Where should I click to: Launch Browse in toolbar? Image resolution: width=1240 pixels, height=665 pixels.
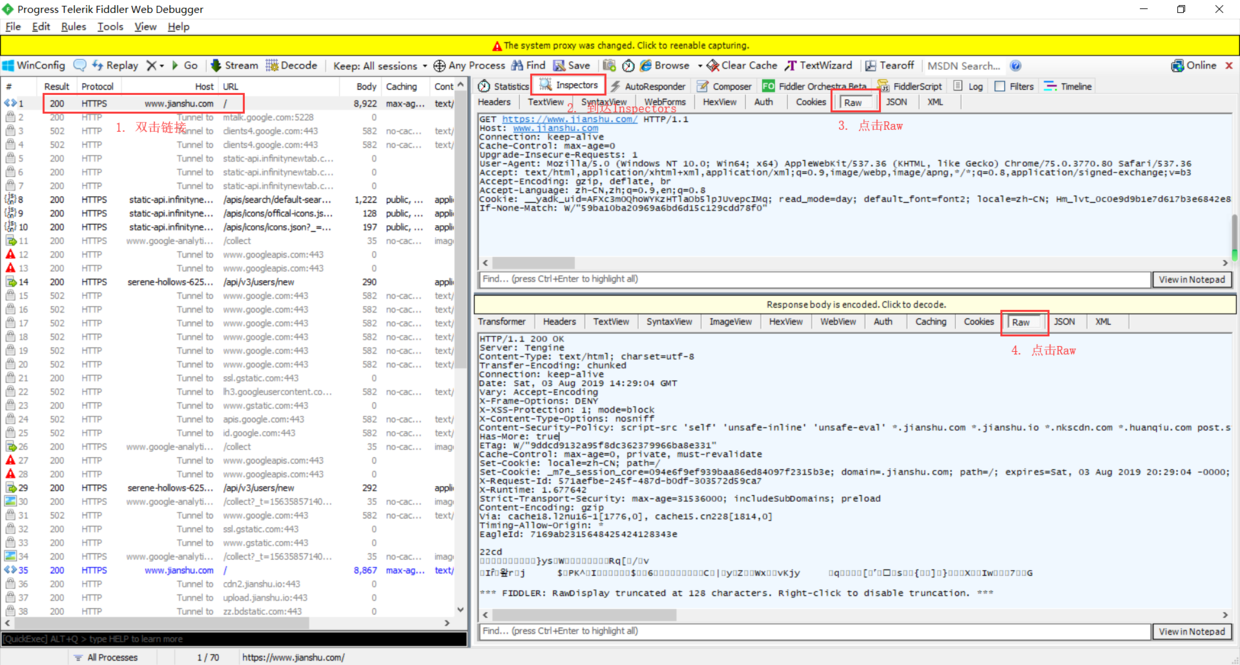664,66
